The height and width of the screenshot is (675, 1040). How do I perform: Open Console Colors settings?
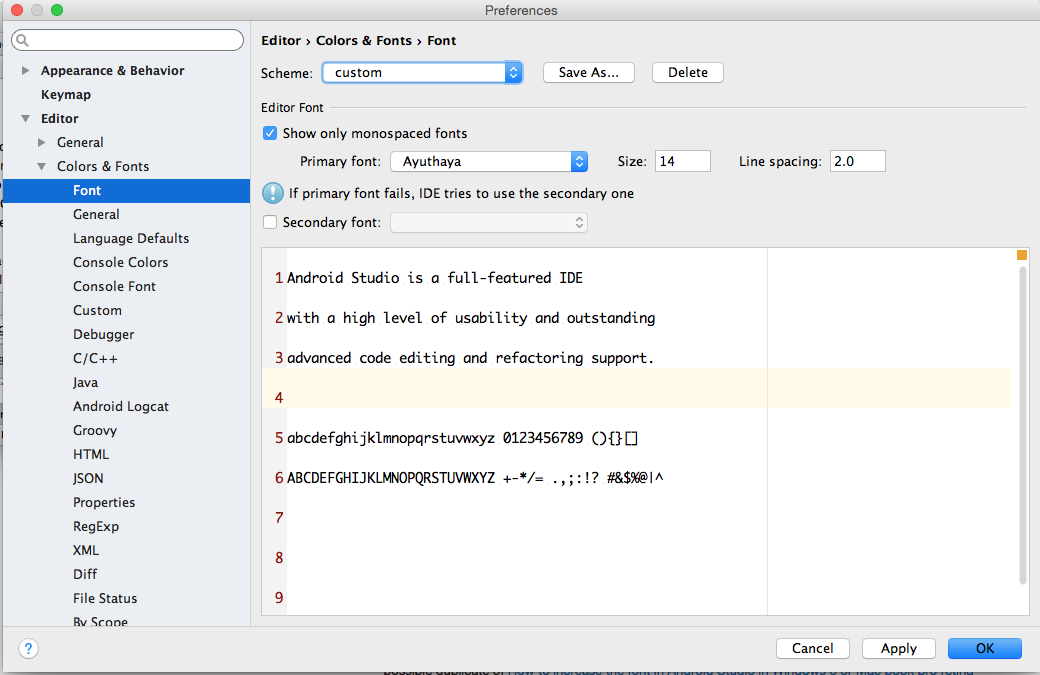[121, 262]
